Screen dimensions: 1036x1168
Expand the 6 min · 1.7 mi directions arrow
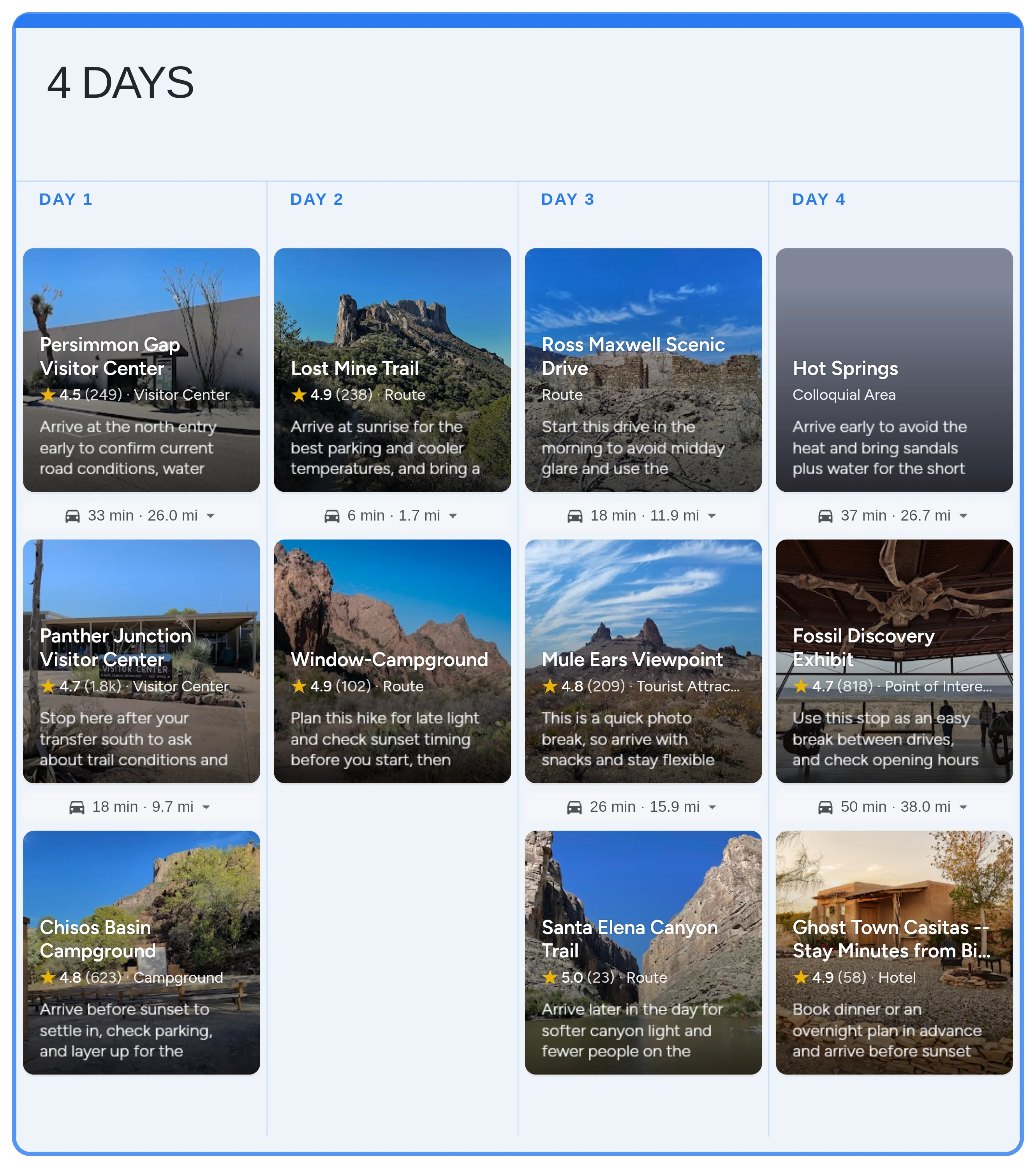tap(453, 516)
